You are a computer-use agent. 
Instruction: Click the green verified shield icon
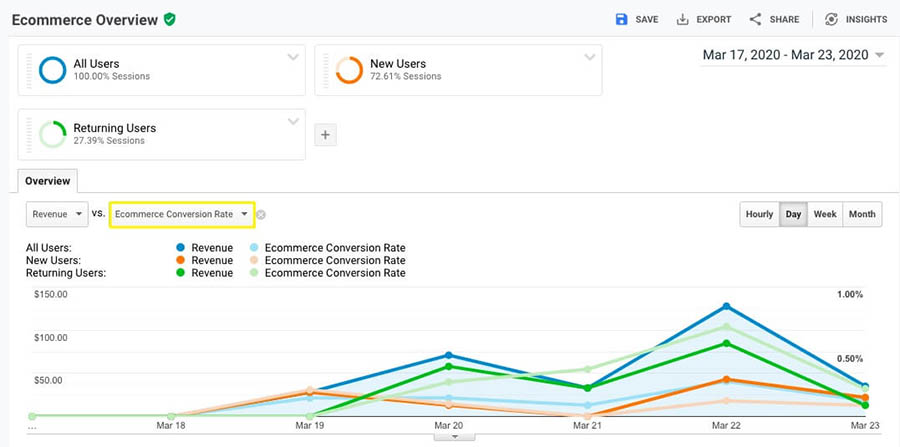(170, 19)
